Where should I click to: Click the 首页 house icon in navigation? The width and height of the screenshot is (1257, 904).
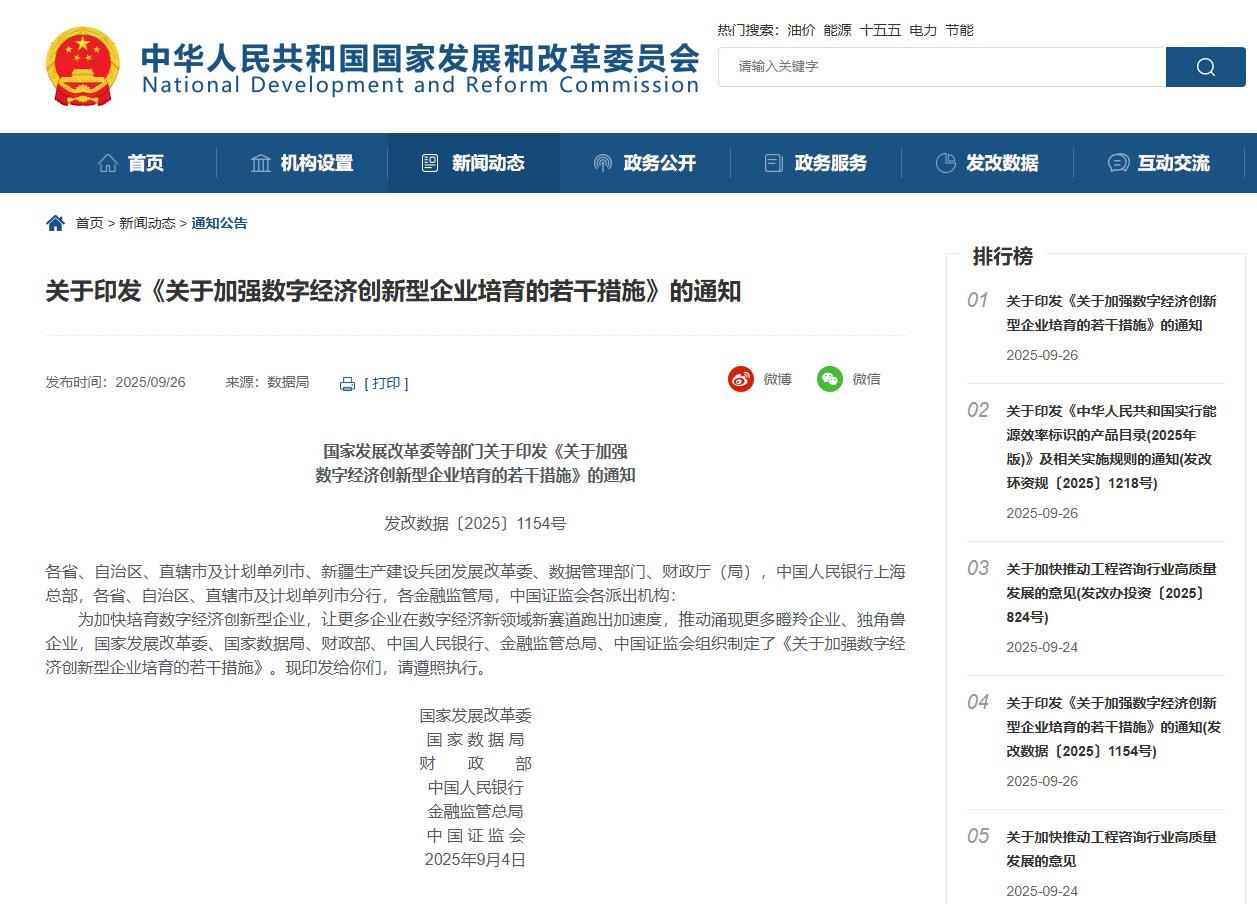(108, 163)
